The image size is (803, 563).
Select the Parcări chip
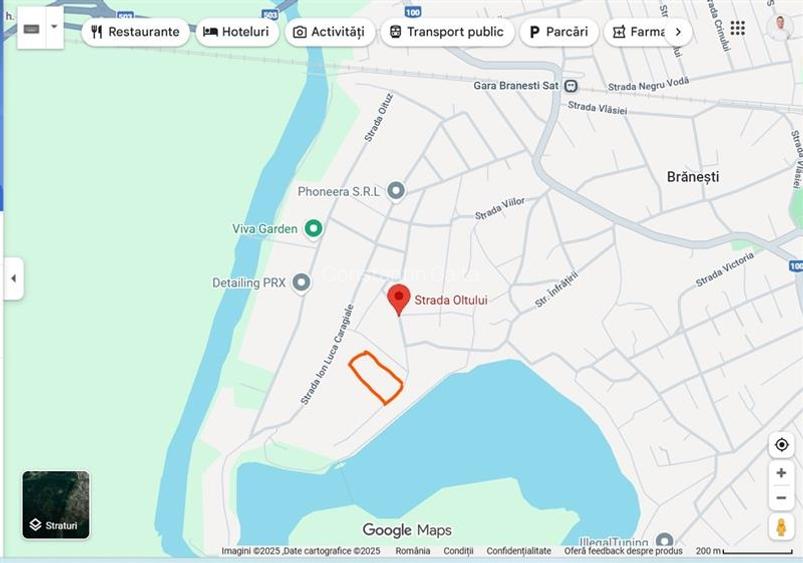[559, 32]
